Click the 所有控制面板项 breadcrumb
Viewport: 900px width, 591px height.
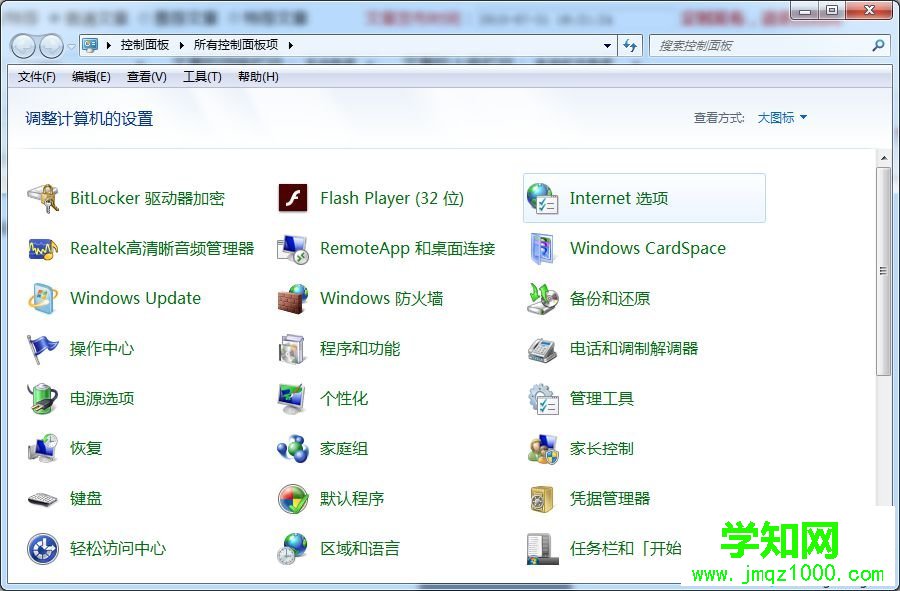(236, 45)
